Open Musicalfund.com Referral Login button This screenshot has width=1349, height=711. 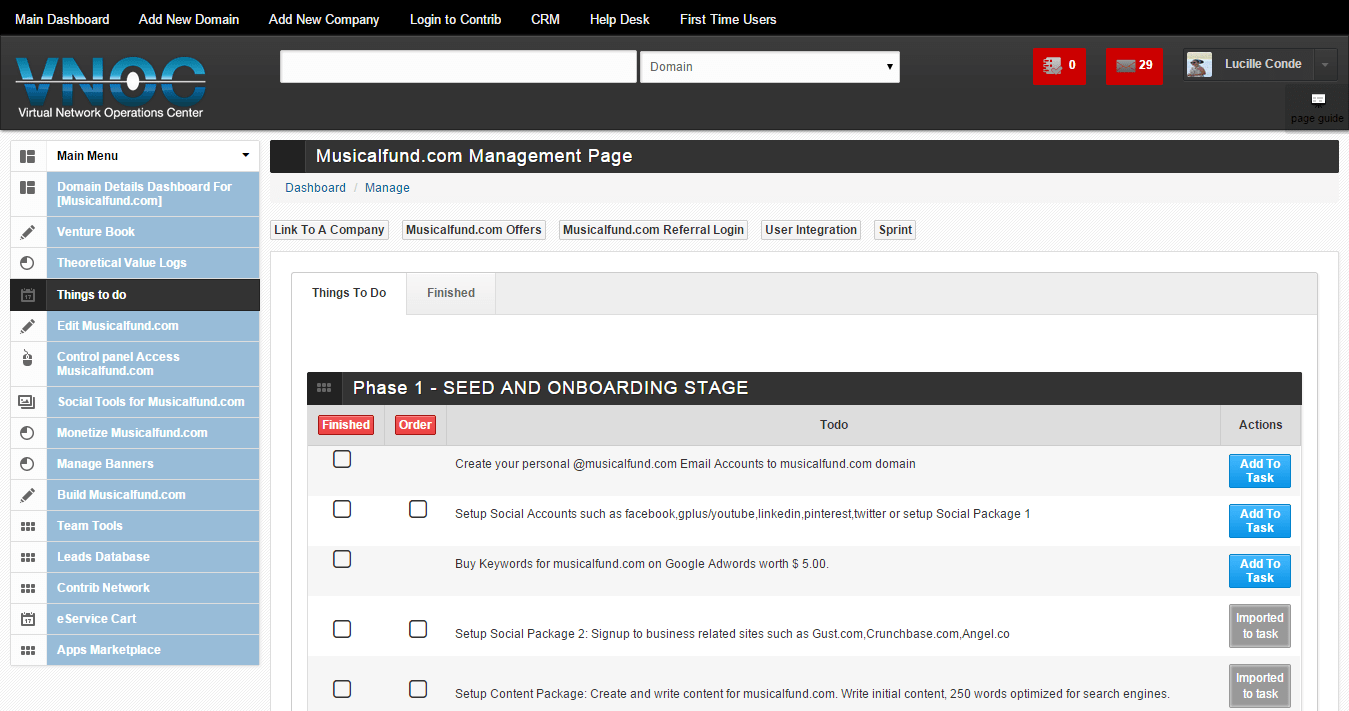pos(653,230)
